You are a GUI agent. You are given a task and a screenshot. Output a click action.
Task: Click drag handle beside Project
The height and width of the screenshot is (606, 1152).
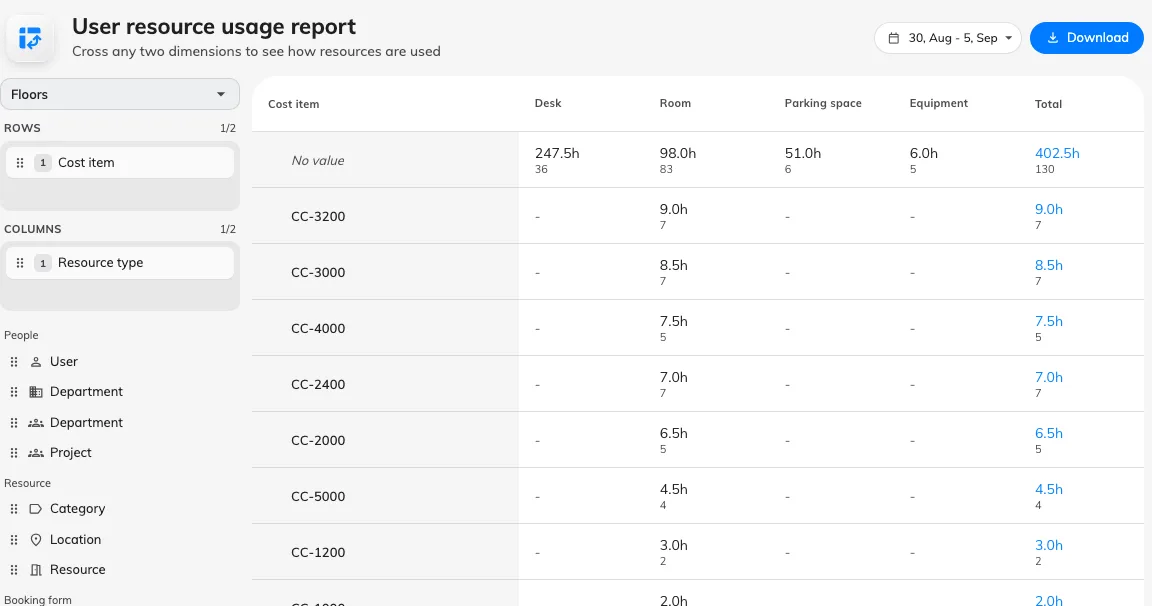pos(13,452)
